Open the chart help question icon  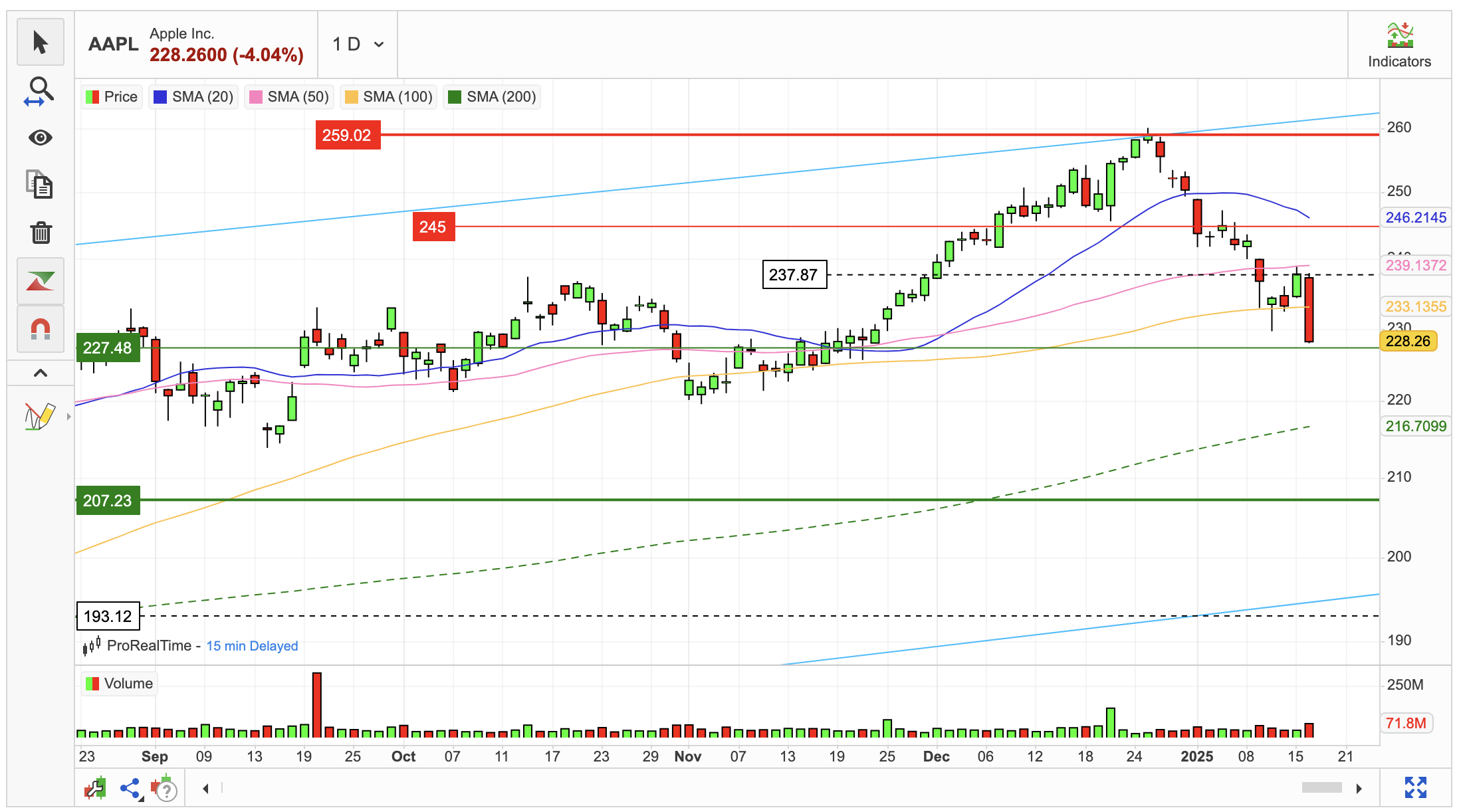point(164,789)
